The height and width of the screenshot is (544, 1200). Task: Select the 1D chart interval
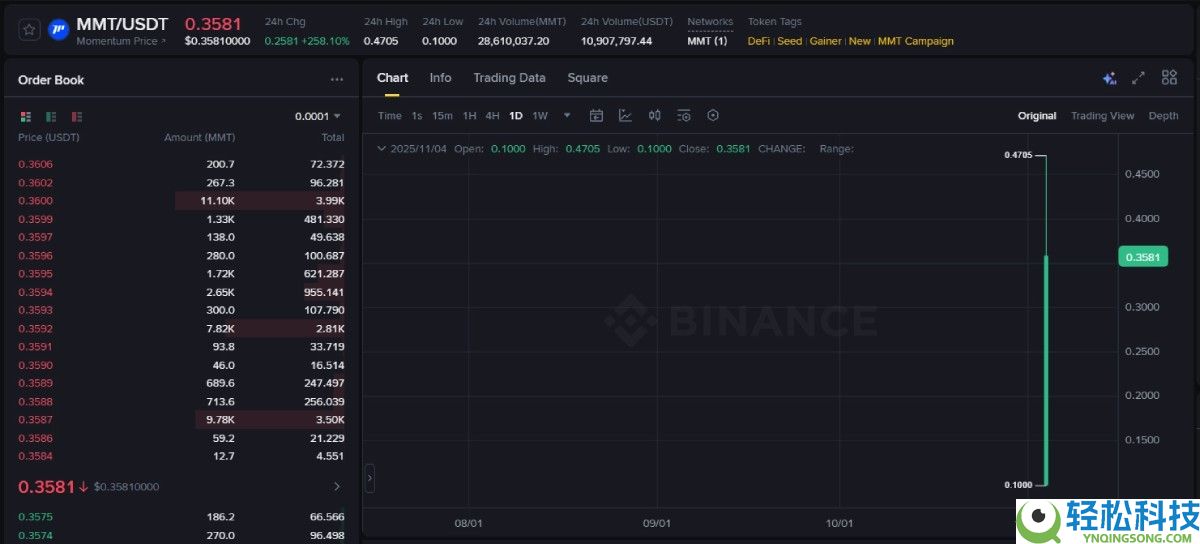click(516, 116)
